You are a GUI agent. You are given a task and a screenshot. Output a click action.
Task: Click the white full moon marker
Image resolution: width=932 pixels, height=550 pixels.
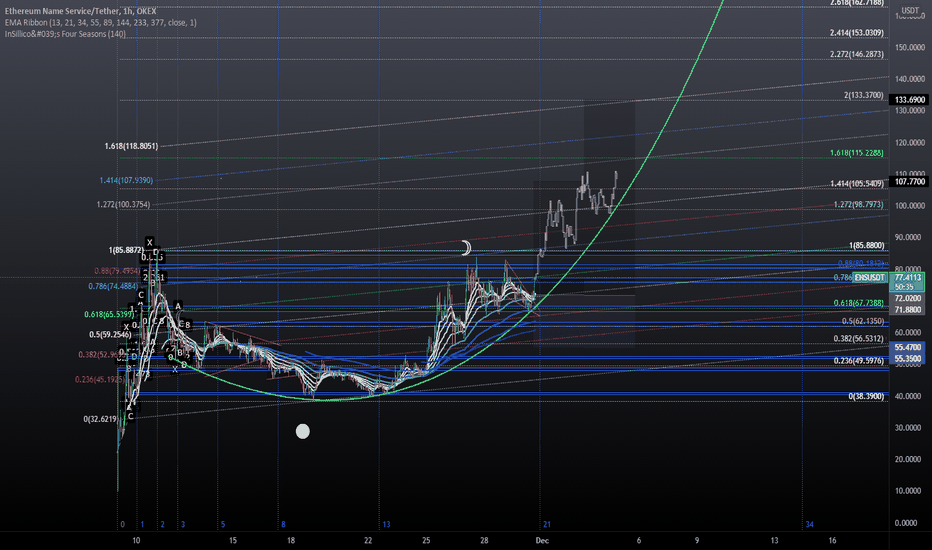(303, 432)
